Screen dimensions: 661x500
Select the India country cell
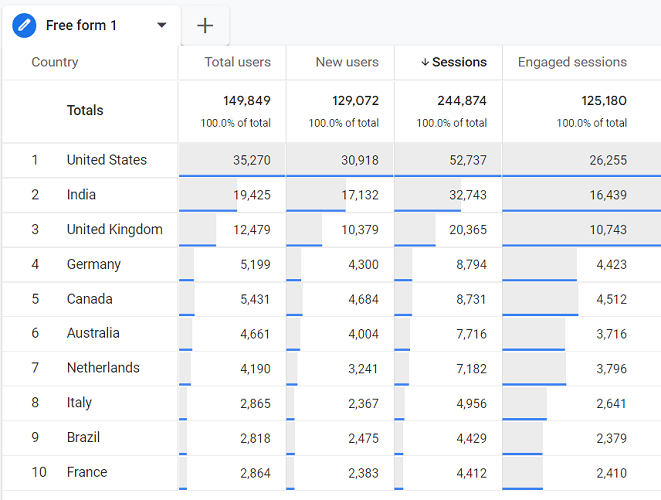(81, 195)
